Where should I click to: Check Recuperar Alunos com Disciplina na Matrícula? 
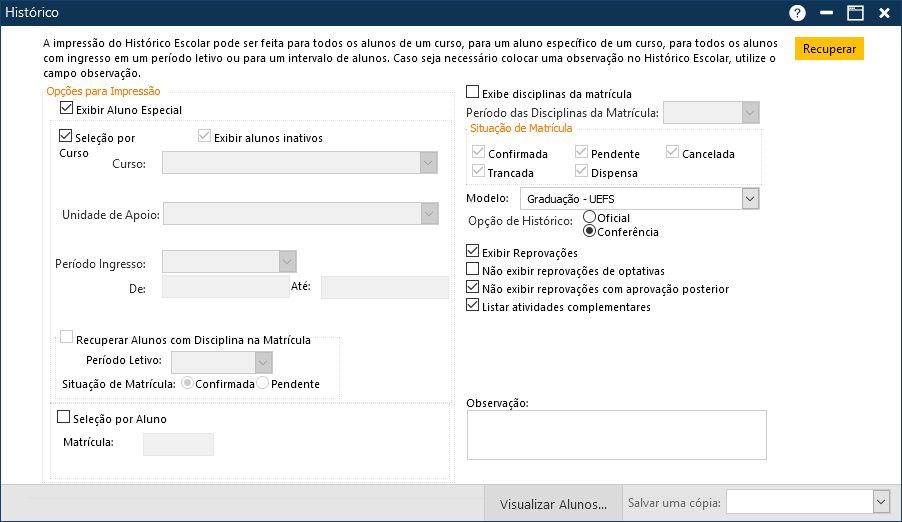tap(67, 339)
